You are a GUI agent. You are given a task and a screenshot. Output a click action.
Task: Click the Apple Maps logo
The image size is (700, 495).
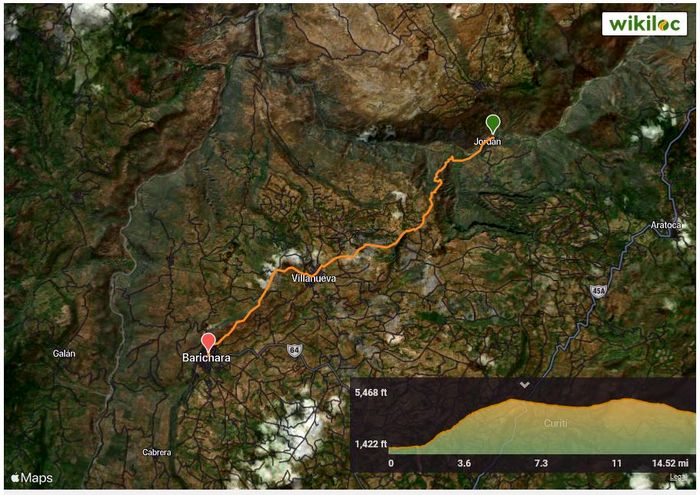[x=31, y=478]
